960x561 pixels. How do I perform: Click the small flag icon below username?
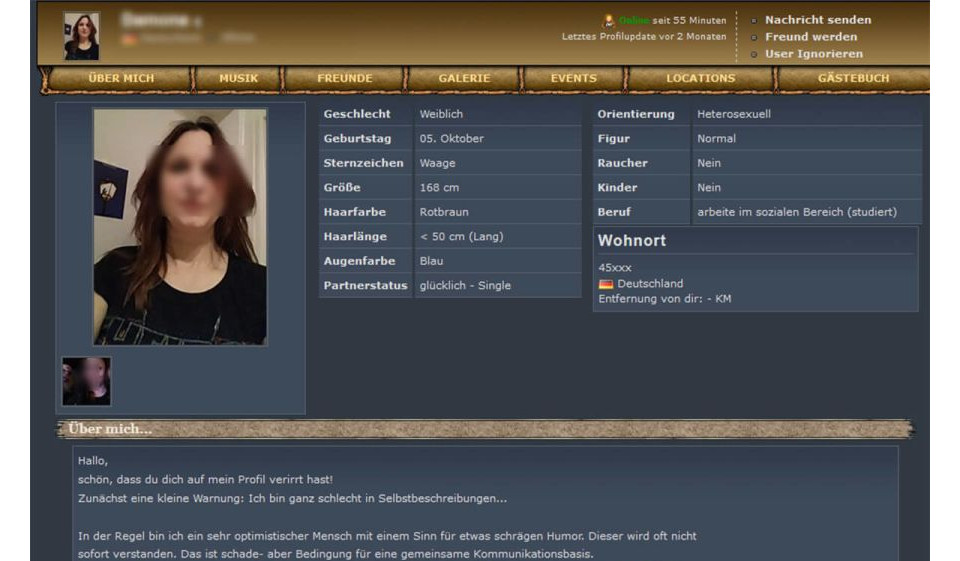click(x=129, y=39)
